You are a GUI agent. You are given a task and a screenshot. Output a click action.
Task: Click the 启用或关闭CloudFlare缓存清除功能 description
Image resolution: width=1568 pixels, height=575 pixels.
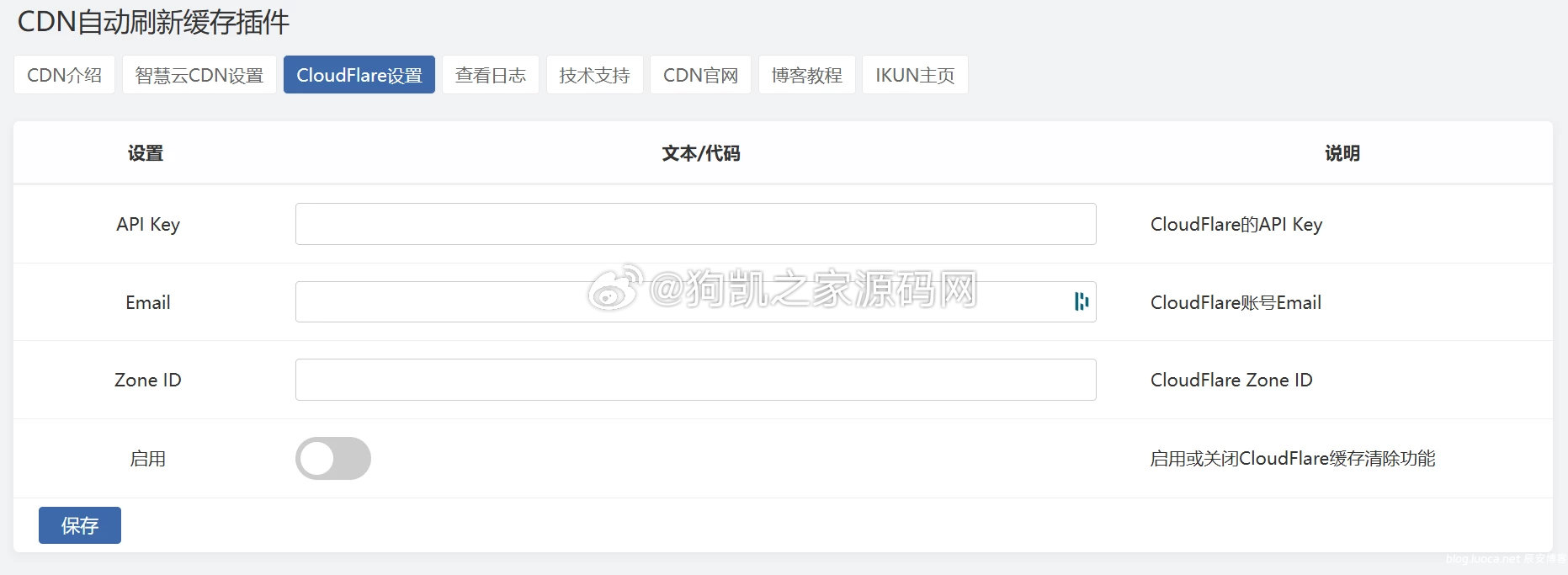tap(1293, 459)
